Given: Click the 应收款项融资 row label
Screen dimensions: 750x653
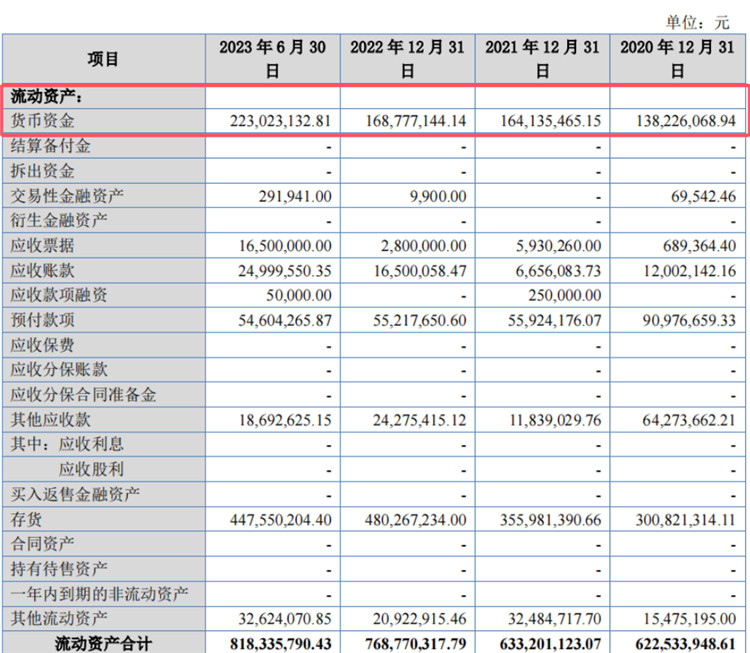Looking at the screenshot, I should click(x=58, y=295).
